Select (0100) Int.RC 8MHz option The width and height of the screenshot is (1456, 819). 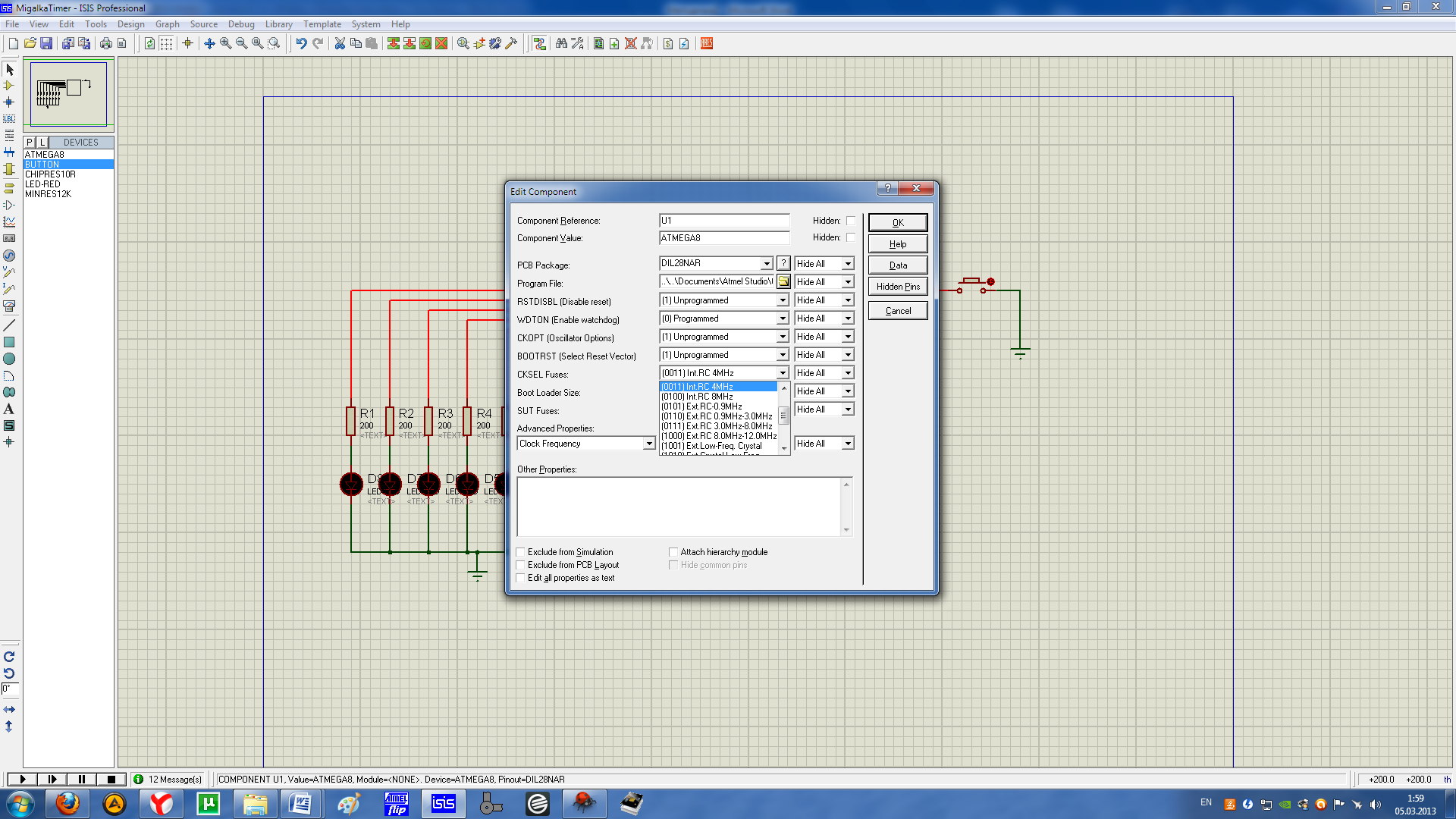[718, 397]
